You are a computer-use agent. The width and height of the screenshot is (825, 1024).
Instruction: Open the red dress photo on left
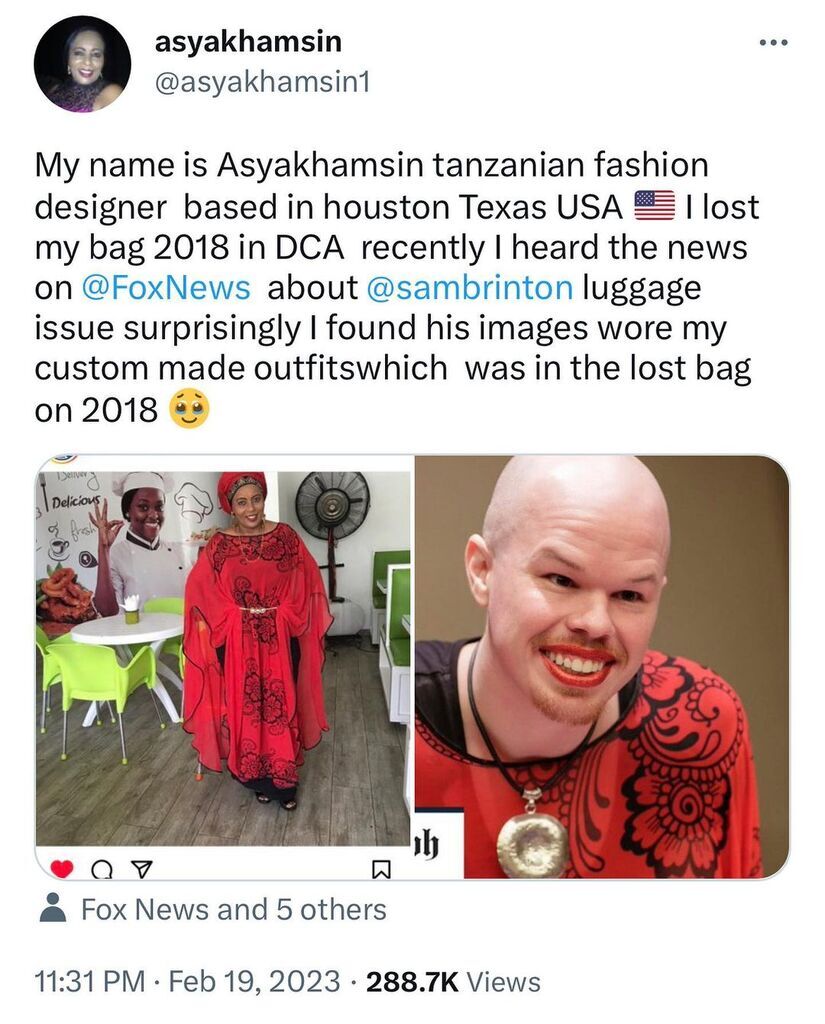[224, 659]
